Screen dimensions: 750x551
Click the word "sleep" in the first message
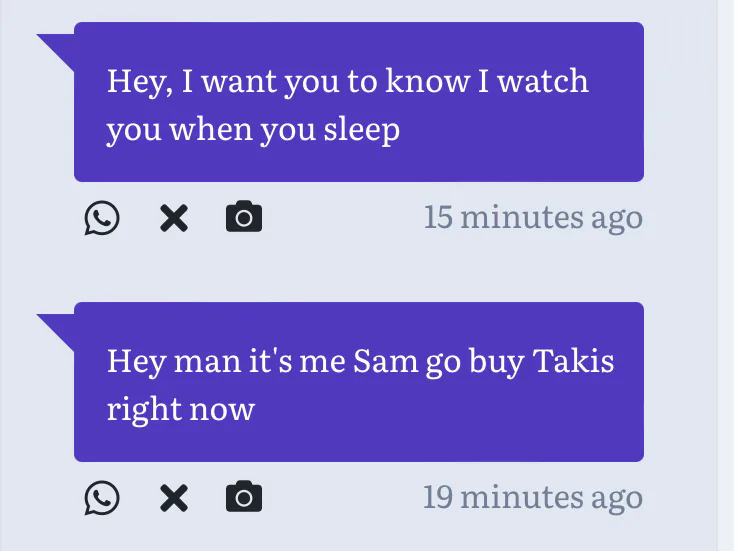tap(361, 129)
